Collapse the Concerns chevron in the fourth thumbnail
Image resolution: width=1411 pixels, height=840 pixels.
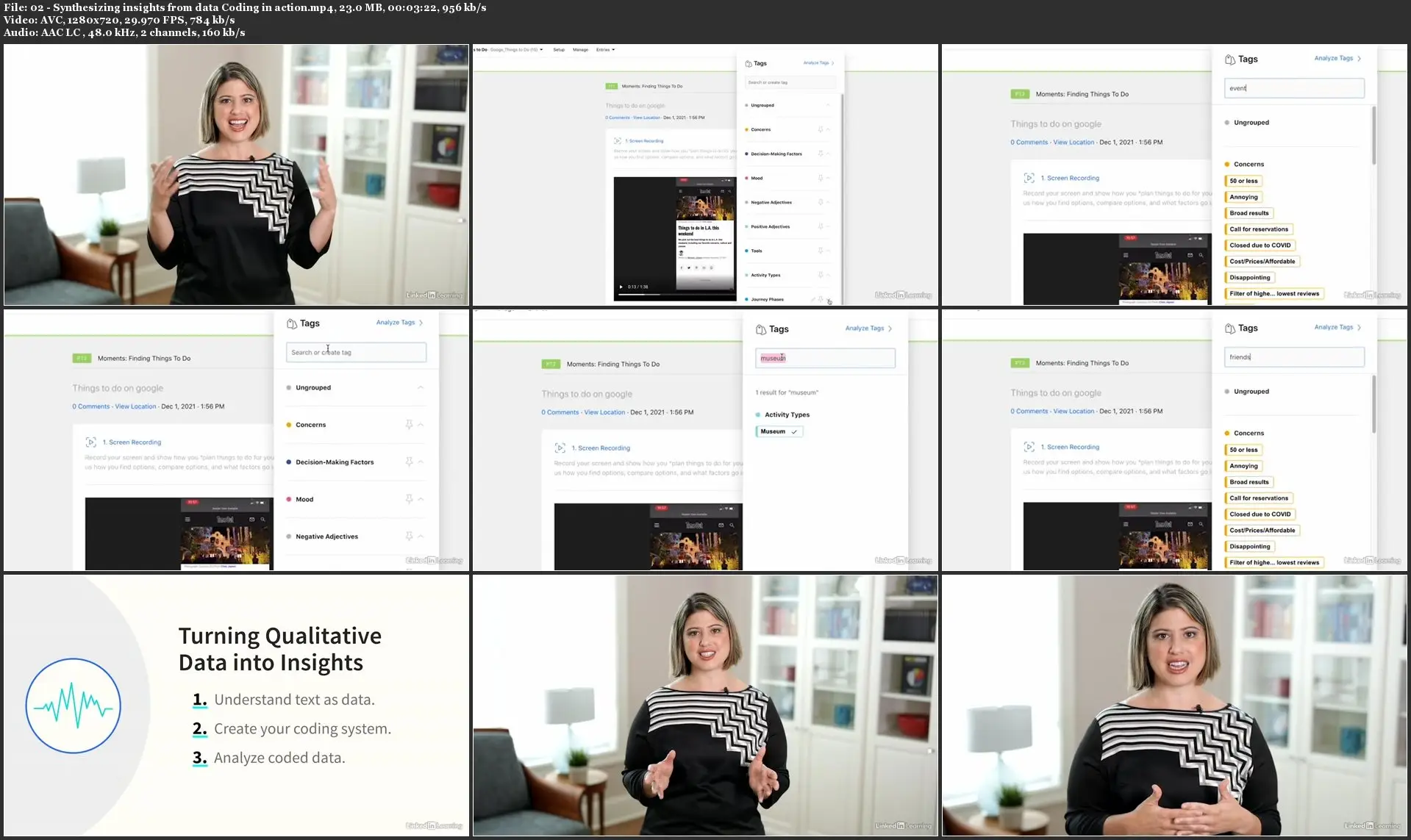(421, 425)
